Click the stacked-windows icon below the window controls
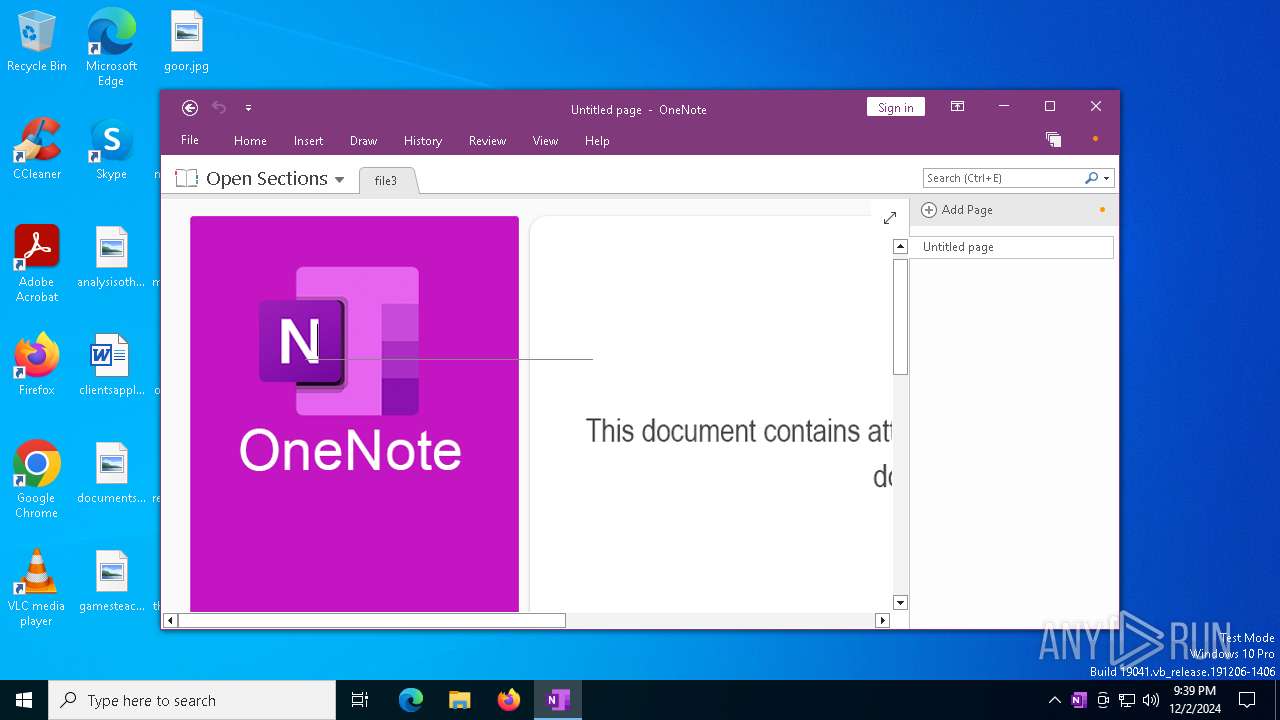 point(1053,139)
